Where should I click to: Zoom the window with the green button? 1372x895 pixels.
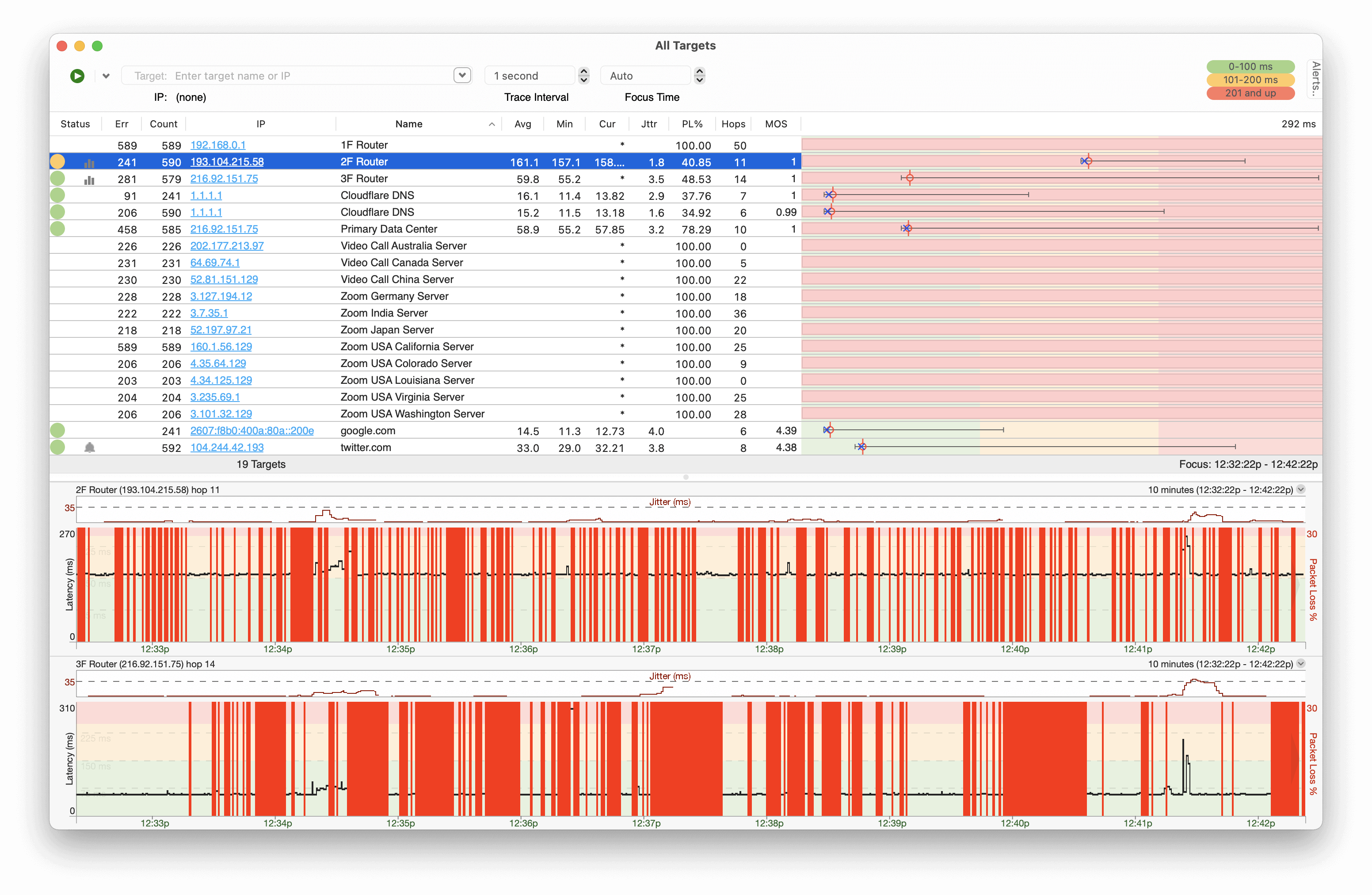97,46
